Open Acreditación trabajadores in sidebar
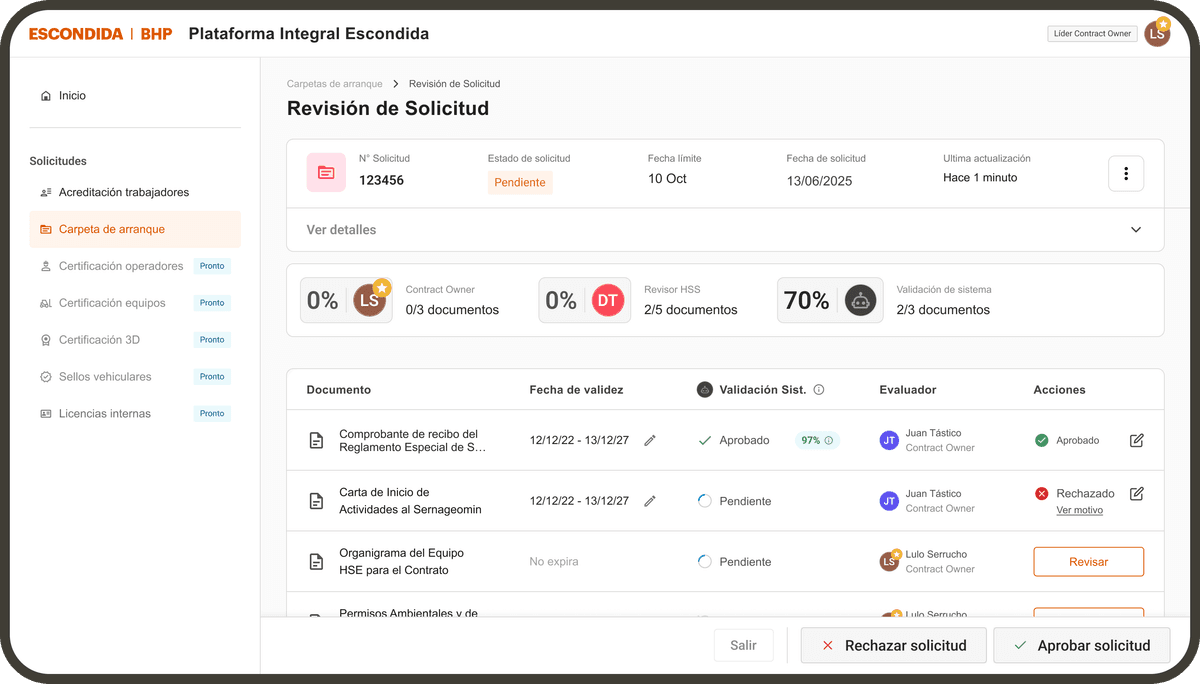Image resolution: width=1200 pixels, height=684 pixels. coord(123,192)
